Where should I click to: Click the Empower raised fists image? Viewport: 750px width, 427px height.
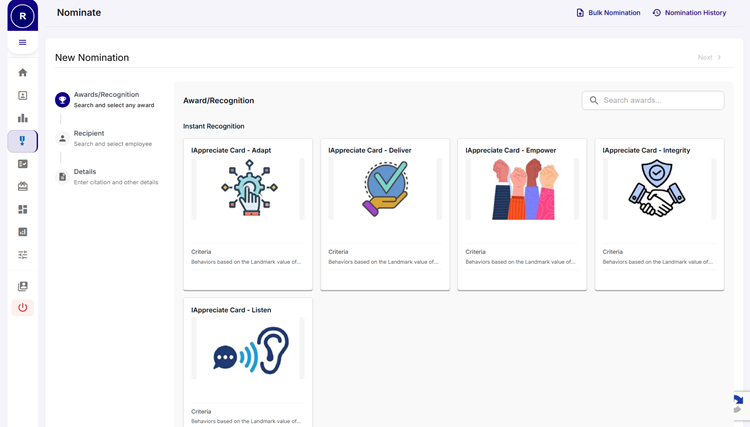[524, 189]
